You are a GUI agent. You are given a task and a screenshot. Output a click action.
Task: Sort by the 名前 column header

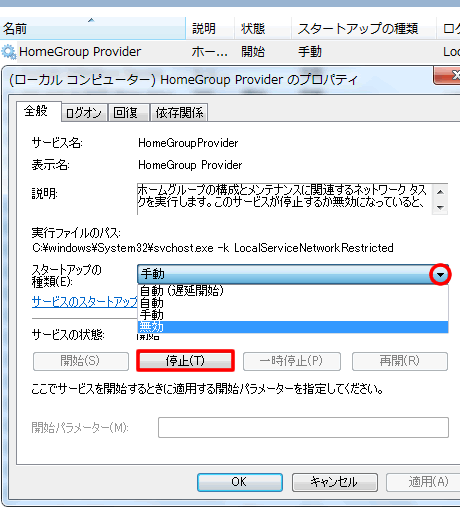pos(93,28)
